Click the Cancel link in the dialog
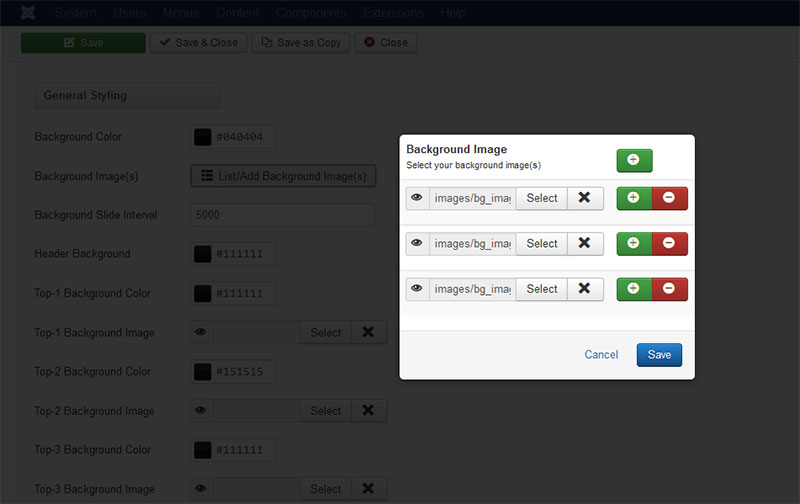This screenshot has width=800, height=504. pos(601,355)
